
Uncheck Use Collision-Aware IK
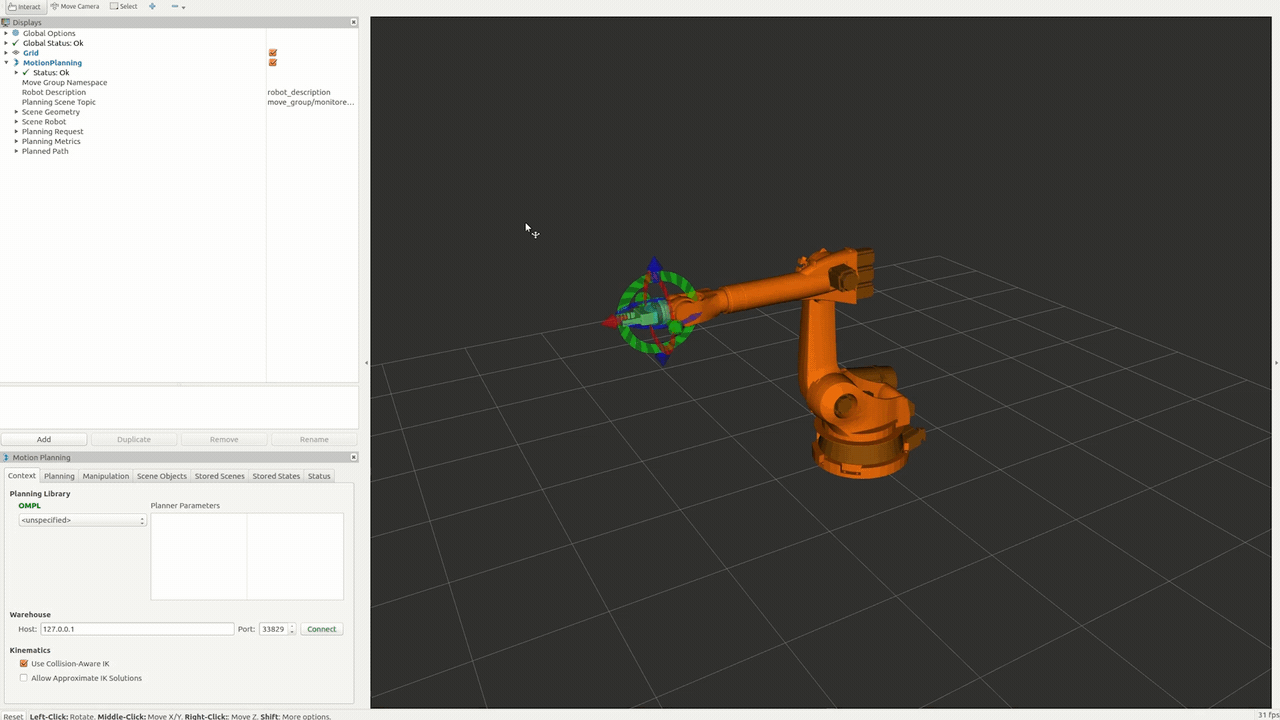click(x=24, y=663)
